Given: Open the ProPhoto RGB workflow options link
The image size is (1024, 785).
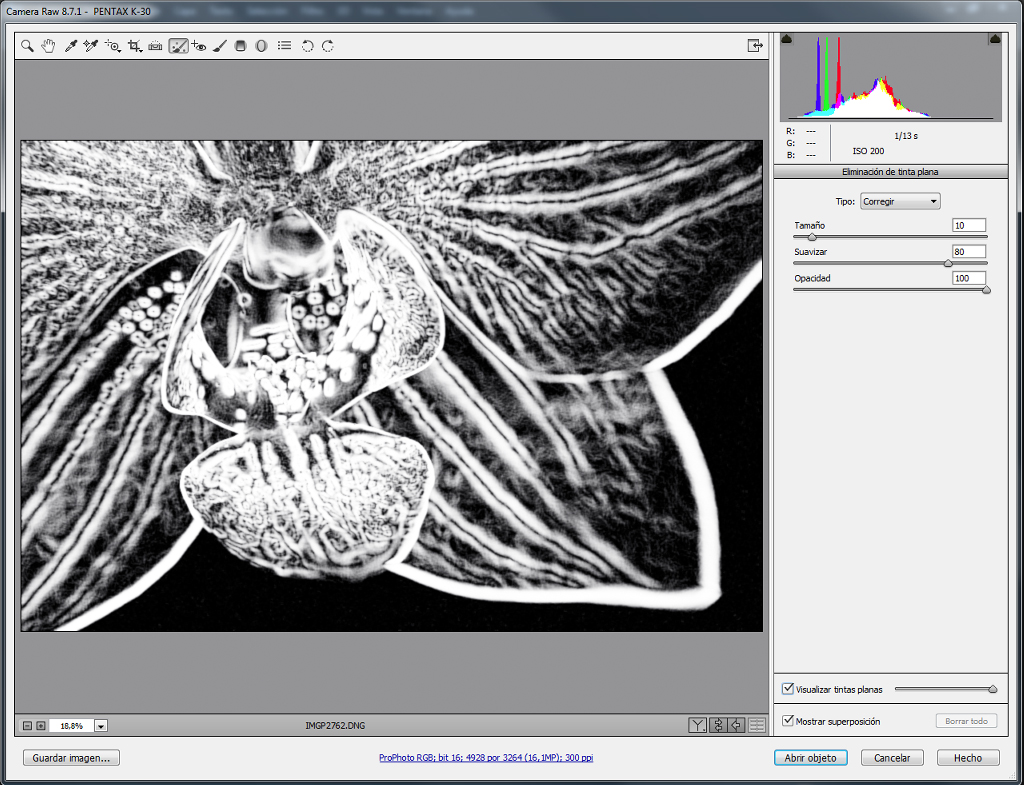Looking at the screenshot, I should (x=486, y=758).
